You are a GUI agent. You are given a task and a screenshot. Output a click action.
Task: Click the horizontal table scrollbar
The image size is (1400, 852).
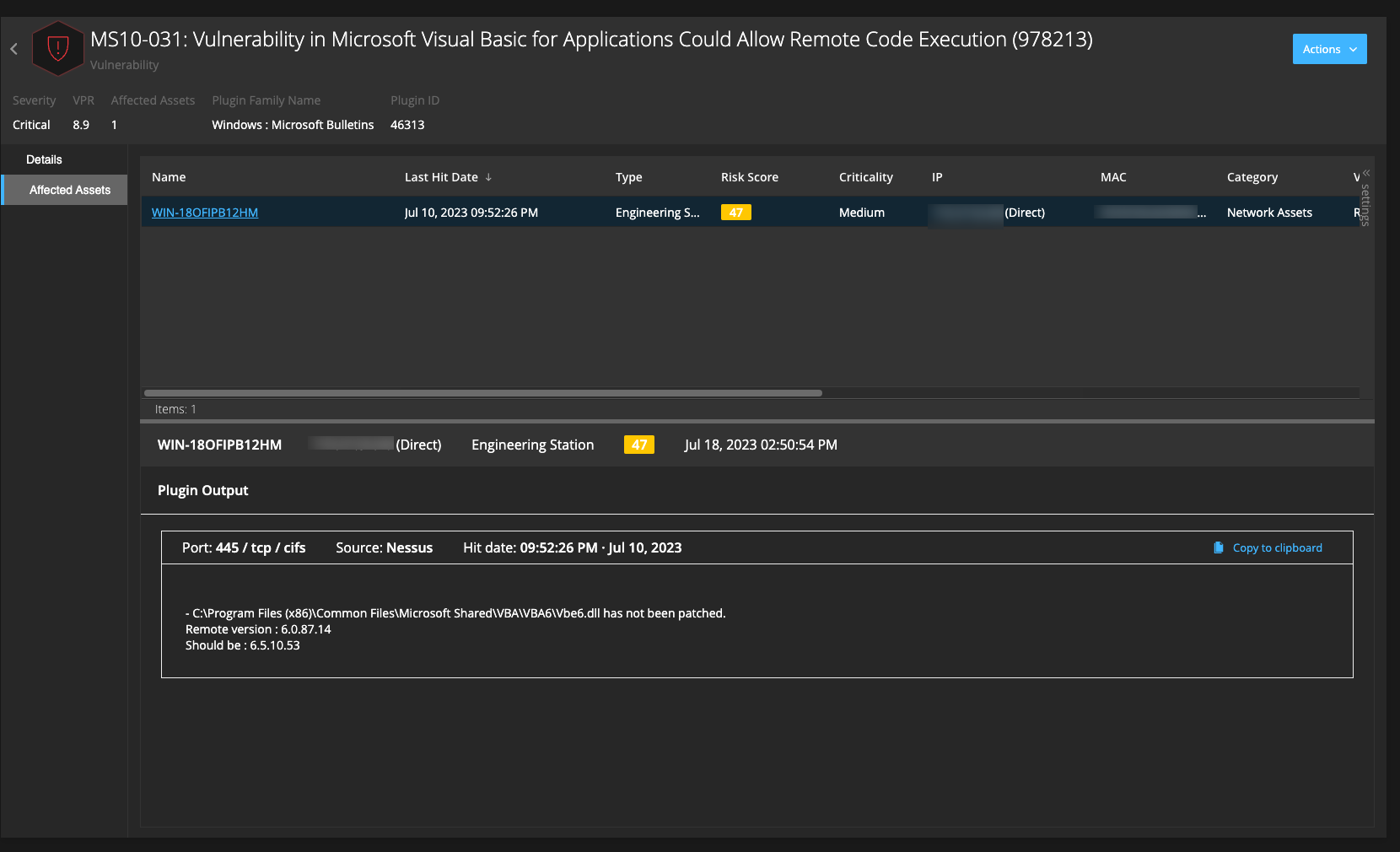point(482,393)
